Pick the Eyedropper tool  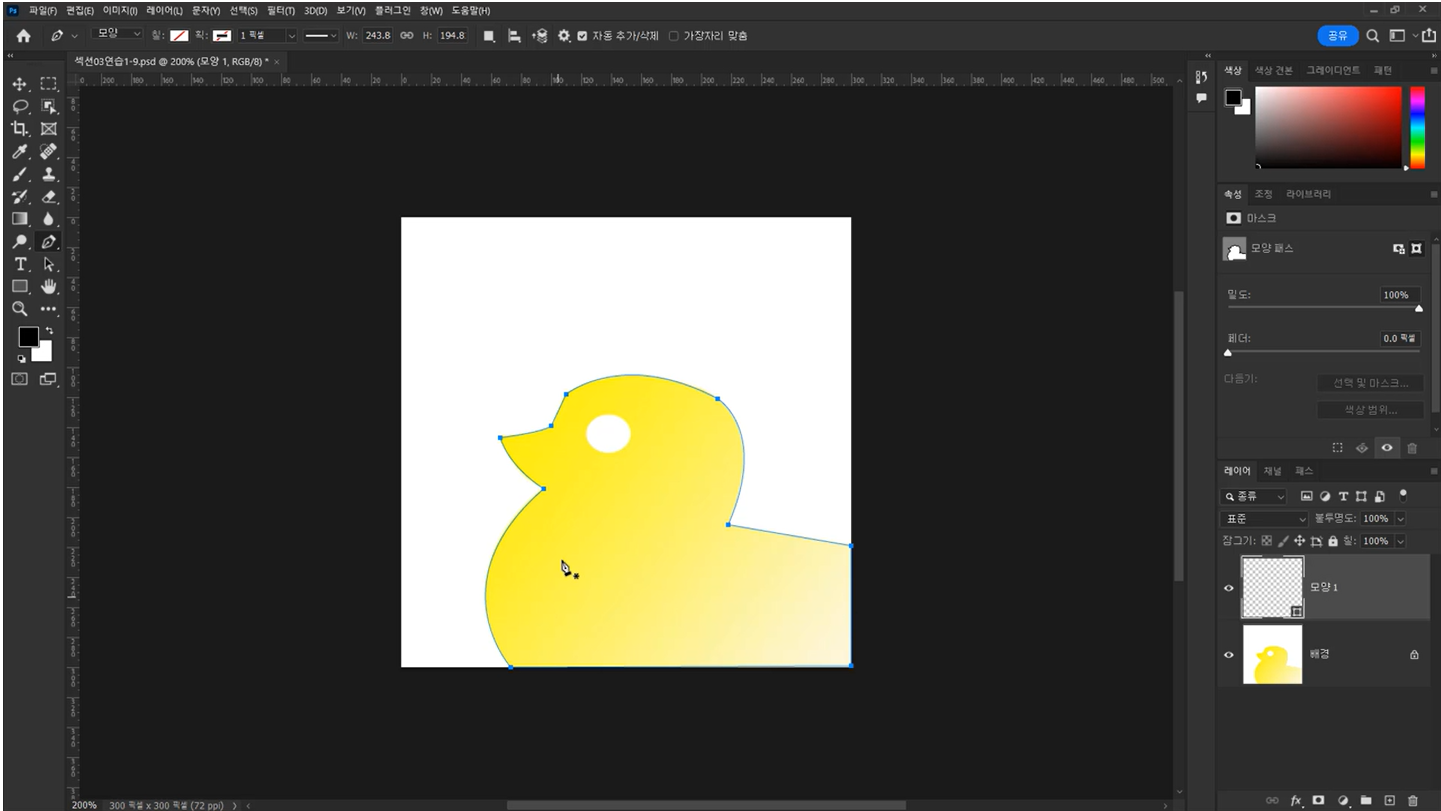coord(20,152)
